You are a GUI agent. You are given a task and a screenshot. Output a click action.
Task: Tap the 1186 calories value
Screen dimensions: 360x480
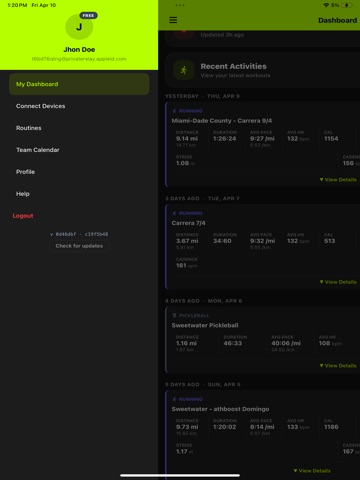[331, 427]
